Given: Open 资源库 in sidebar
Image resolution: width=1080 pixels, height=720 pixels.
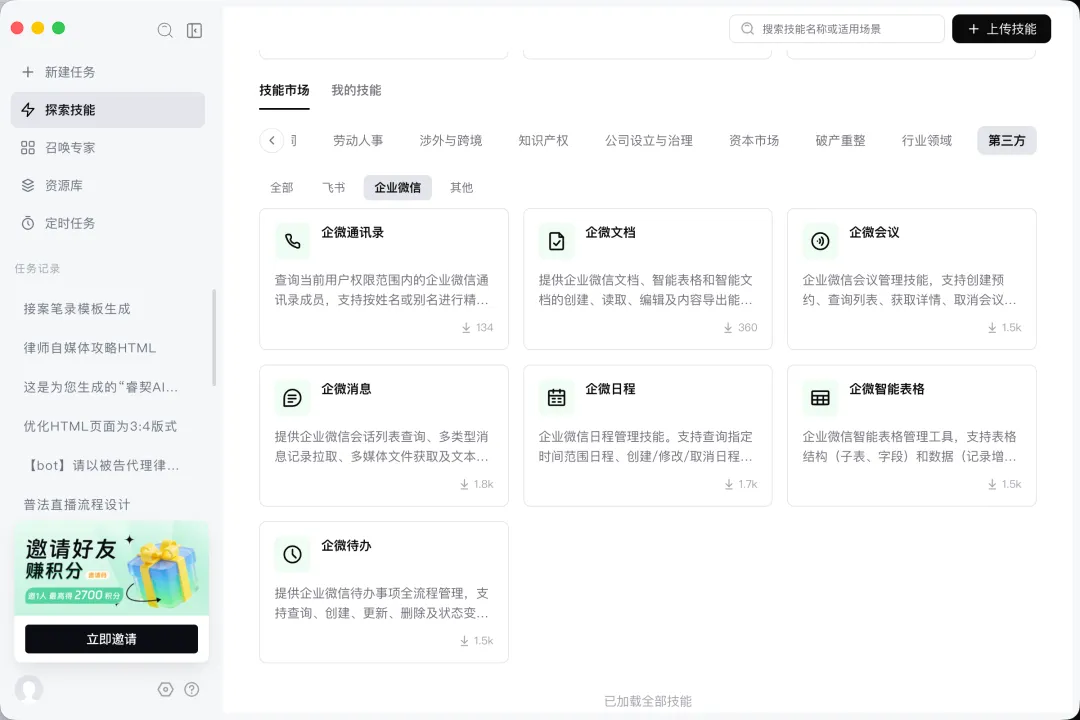Looking at the screenshot, I should [108, 185].
